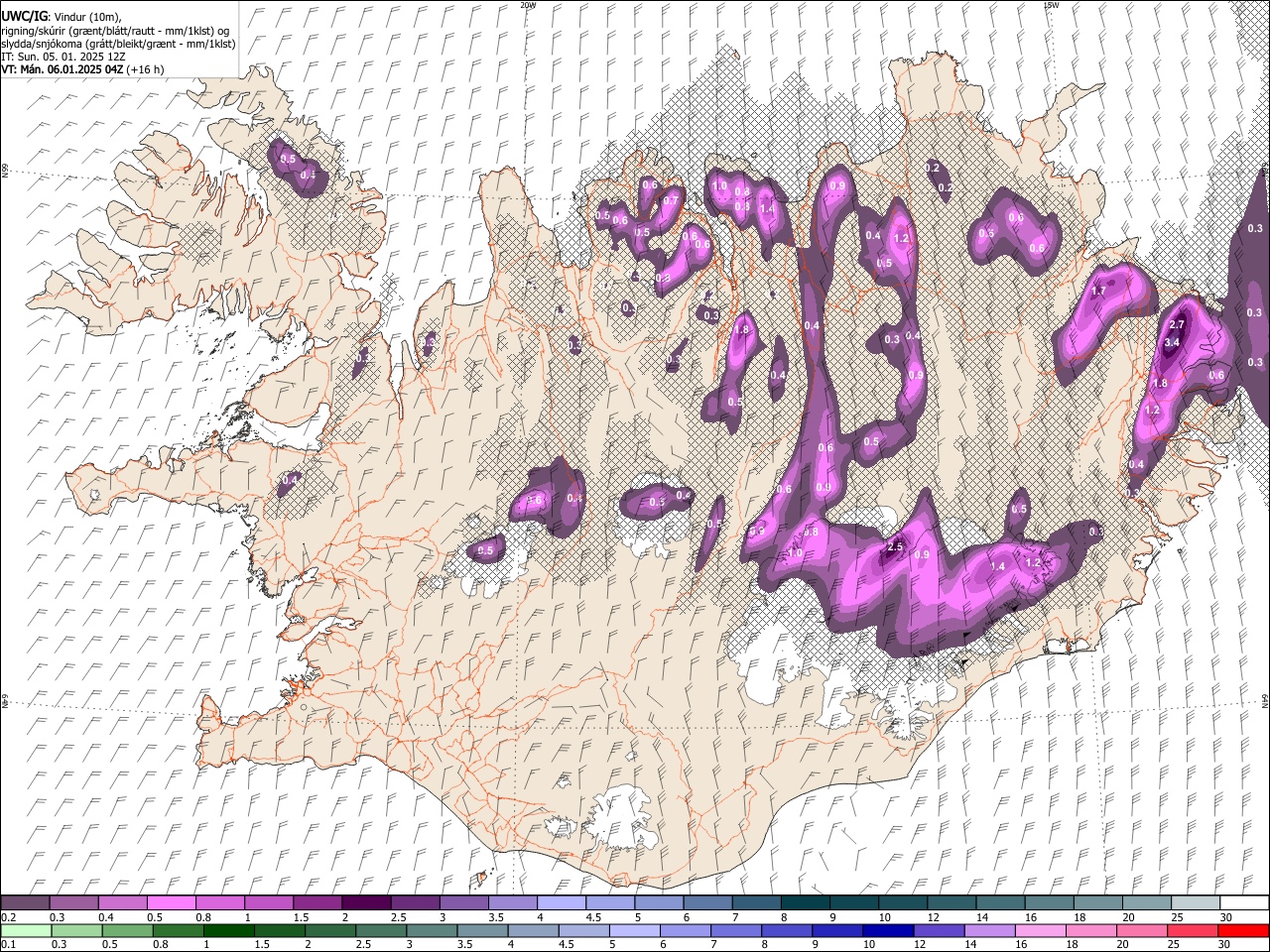
Task: Select red bottom-row legend swatch labeled 30
Action: pyautogui.click(x=1243, y=930)
